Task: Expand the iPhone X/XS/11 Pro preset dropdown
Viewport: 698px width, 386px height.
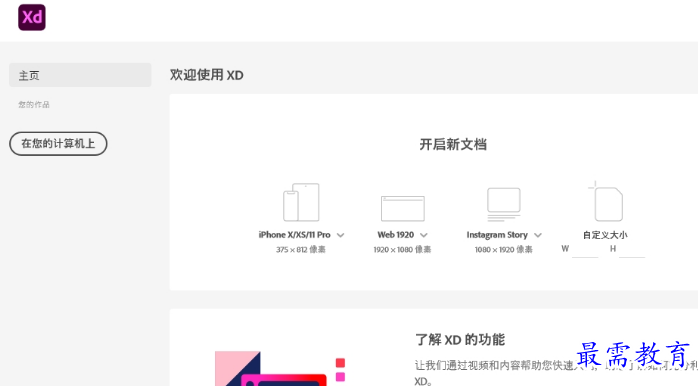Action: tap(341, 235)
